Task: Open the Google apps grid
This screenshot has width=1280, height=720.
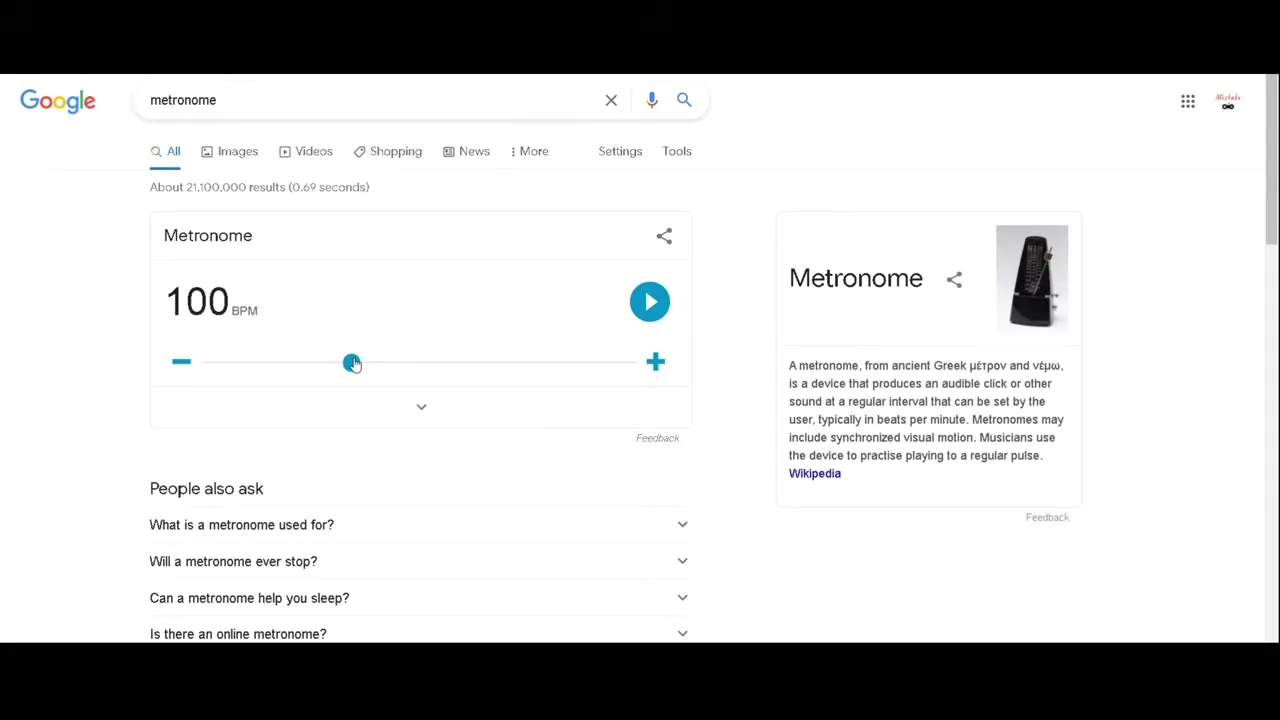Action: 1188,101
